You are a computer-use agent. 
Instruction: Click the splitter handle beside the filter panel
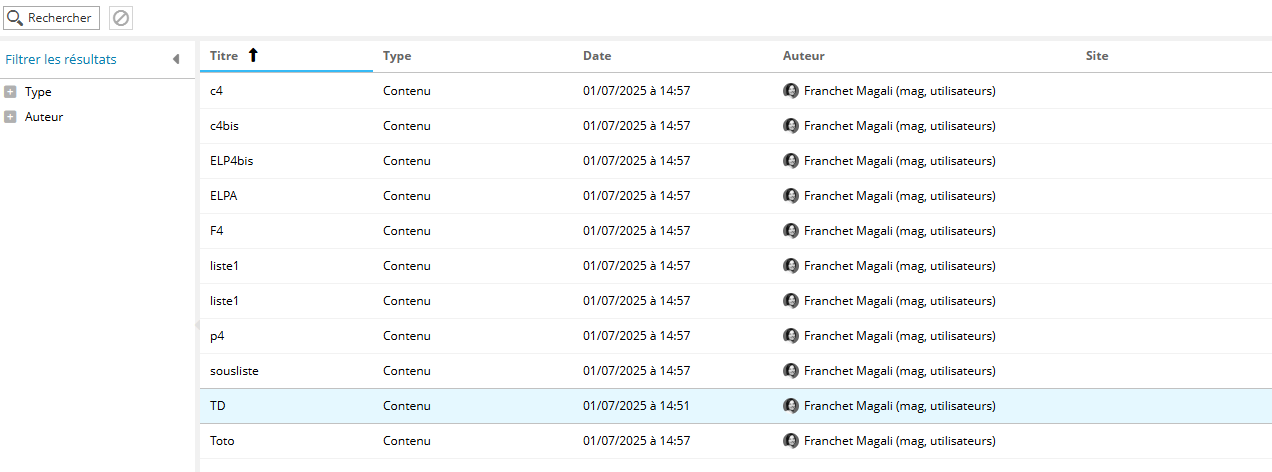tap(196, 325)
